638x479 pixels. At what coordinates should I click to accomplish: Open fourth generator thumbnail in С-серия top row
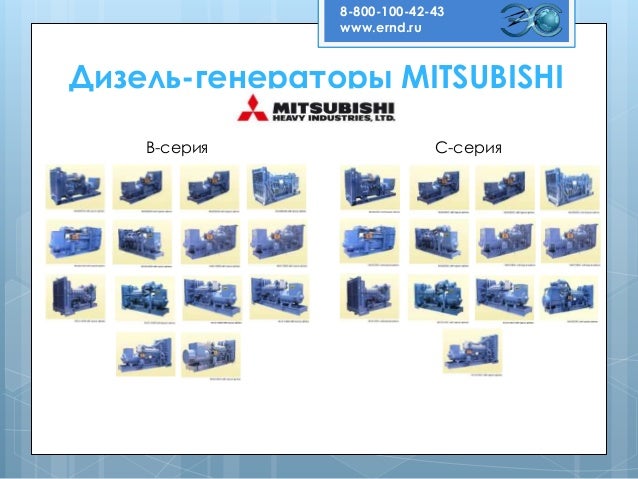pyautogui.click(x=570, y=187)
